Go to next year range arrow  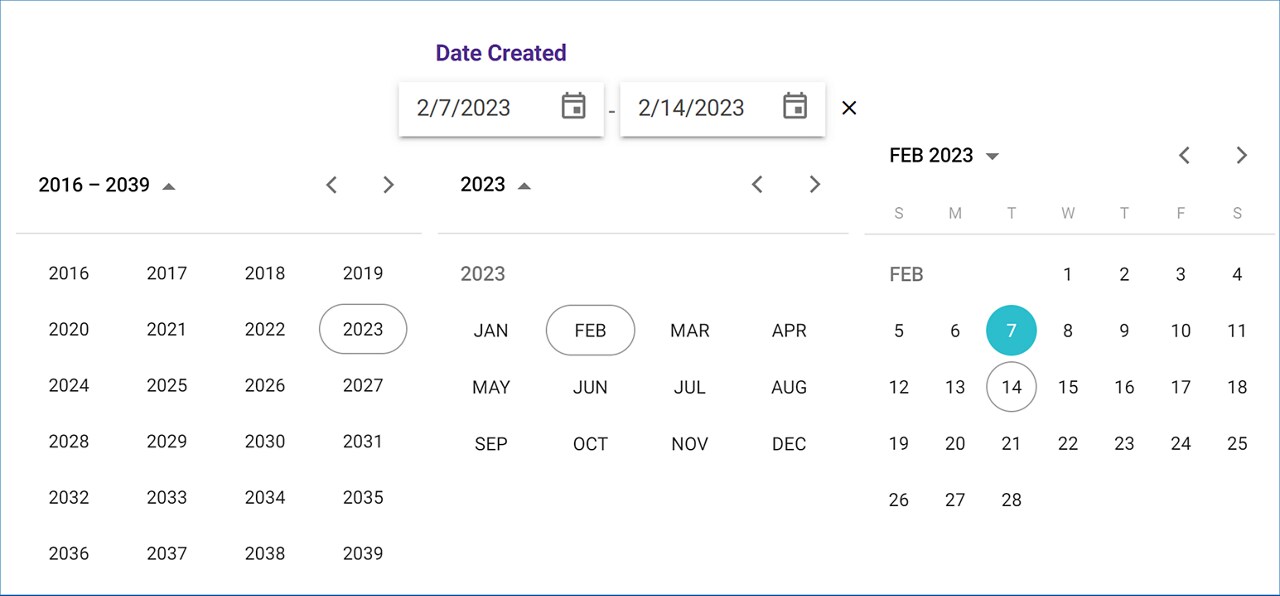coord(389,185)
